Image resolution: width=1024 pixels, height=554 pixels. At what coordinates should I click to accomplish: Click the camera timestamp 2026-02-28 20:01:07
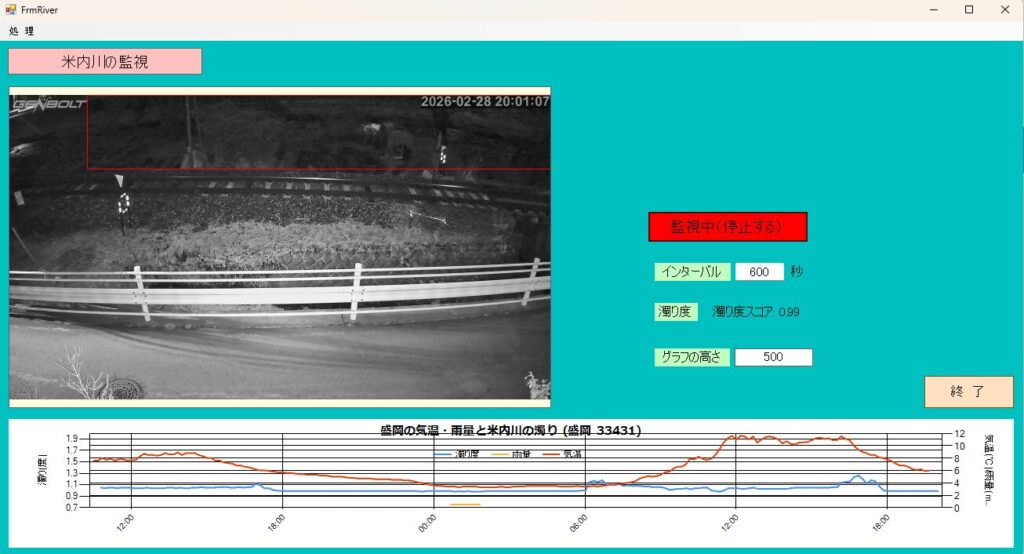(x=484, y=101)
